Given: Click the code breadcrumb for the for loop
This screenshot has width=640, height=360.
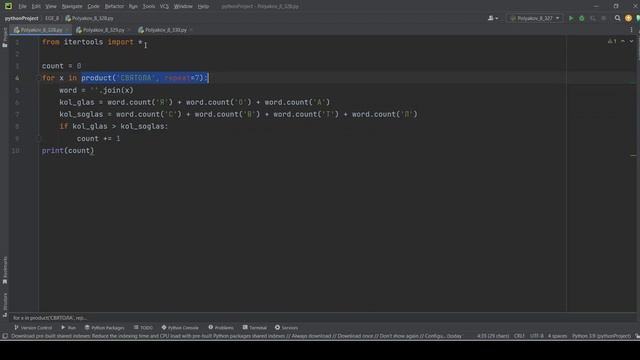Looking at the screenshot, I should coord(50,318).
